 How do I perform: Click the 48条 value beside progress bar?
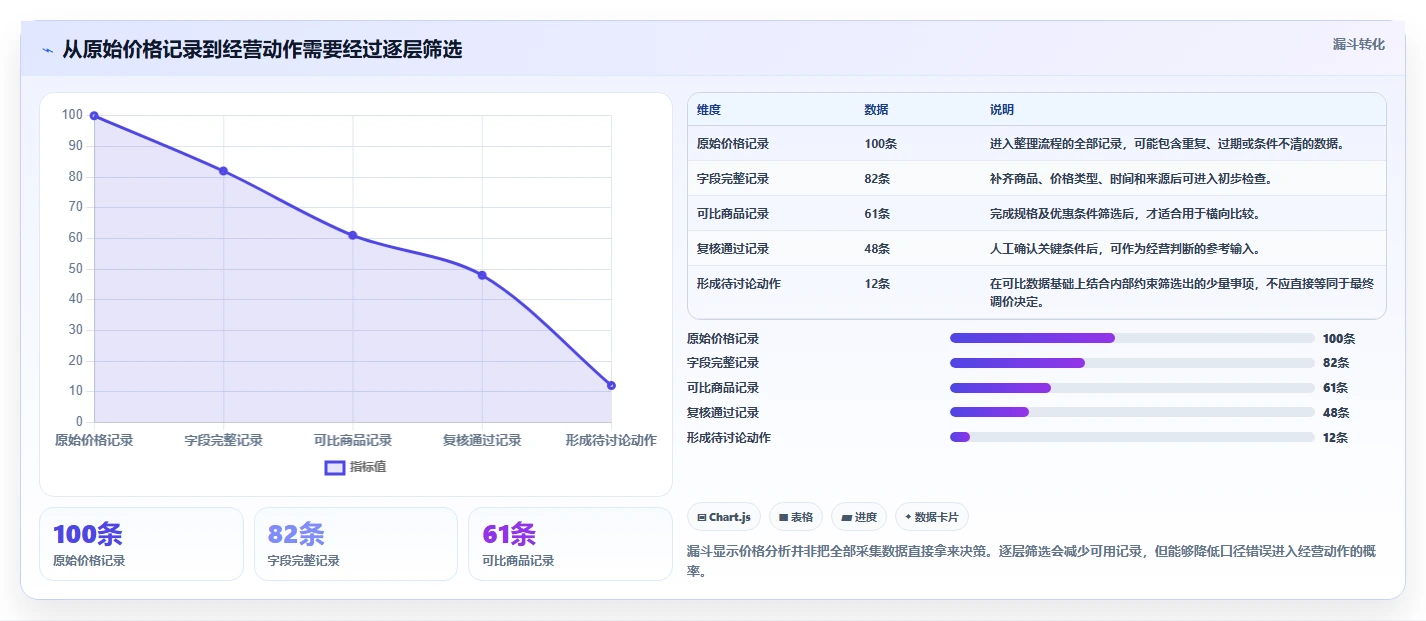click(1336, 412)
